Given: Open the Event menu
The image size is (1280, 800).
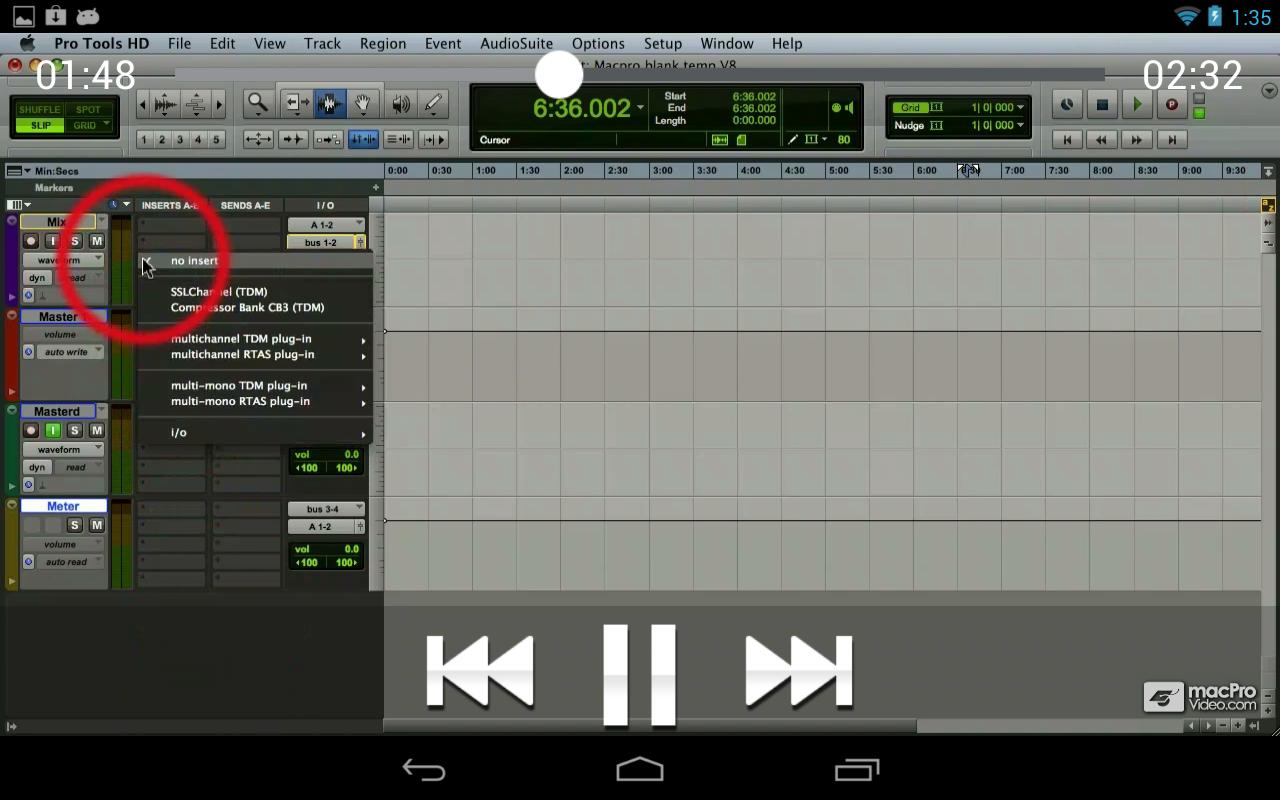Looking at the screenshot, I should tap(443, 44).
